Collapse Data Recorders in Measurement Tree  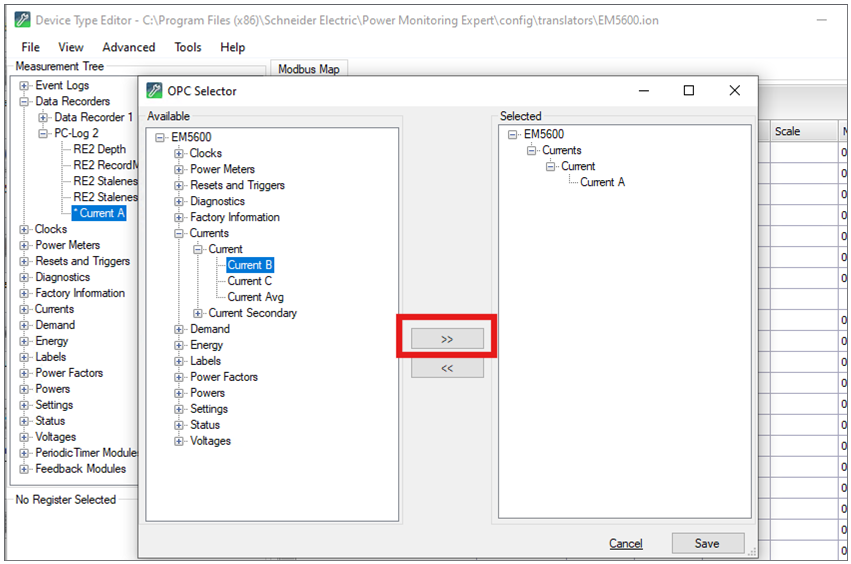pos(24,102)
